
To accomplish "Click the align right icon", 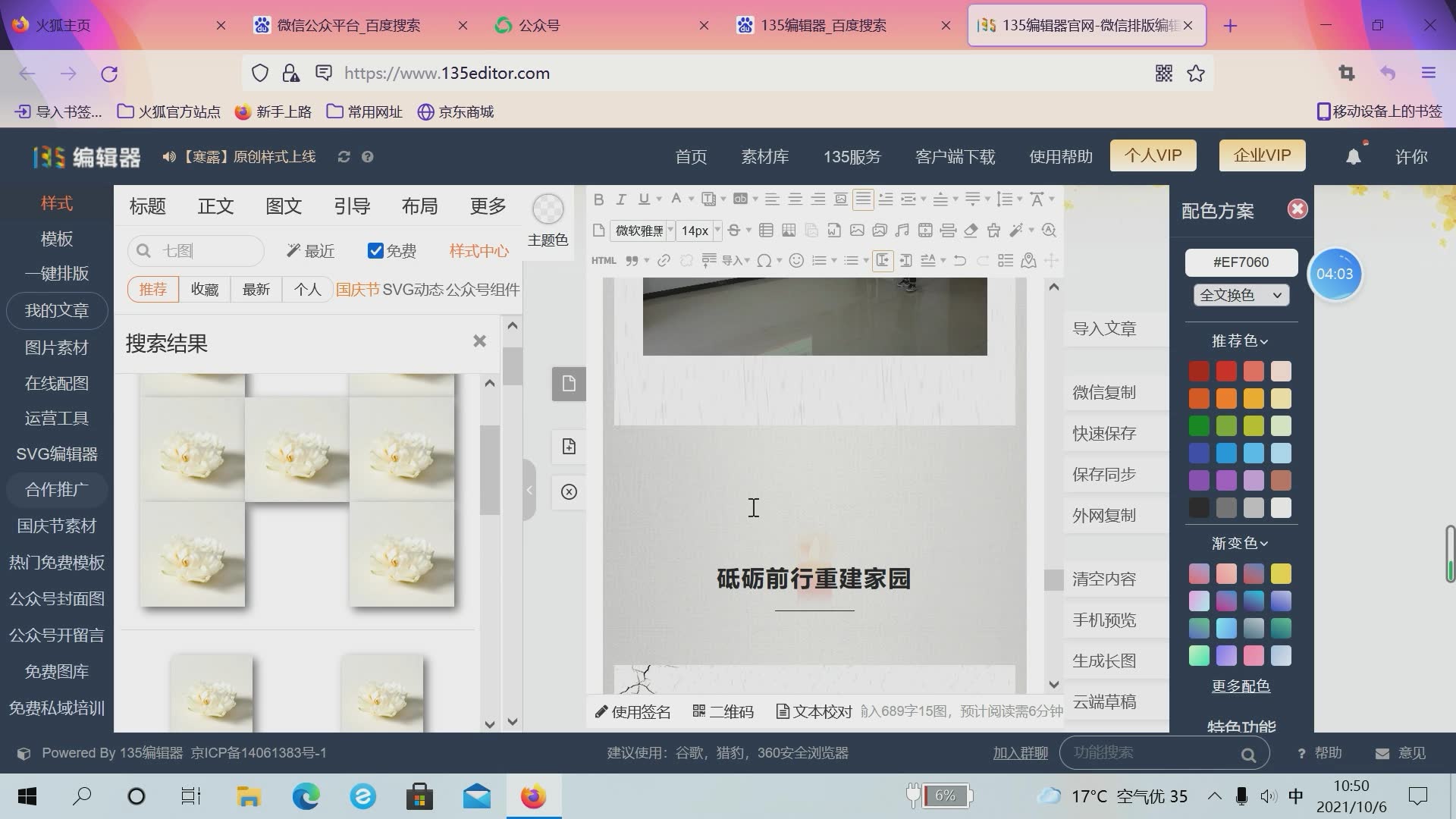I will coord(817,199).
